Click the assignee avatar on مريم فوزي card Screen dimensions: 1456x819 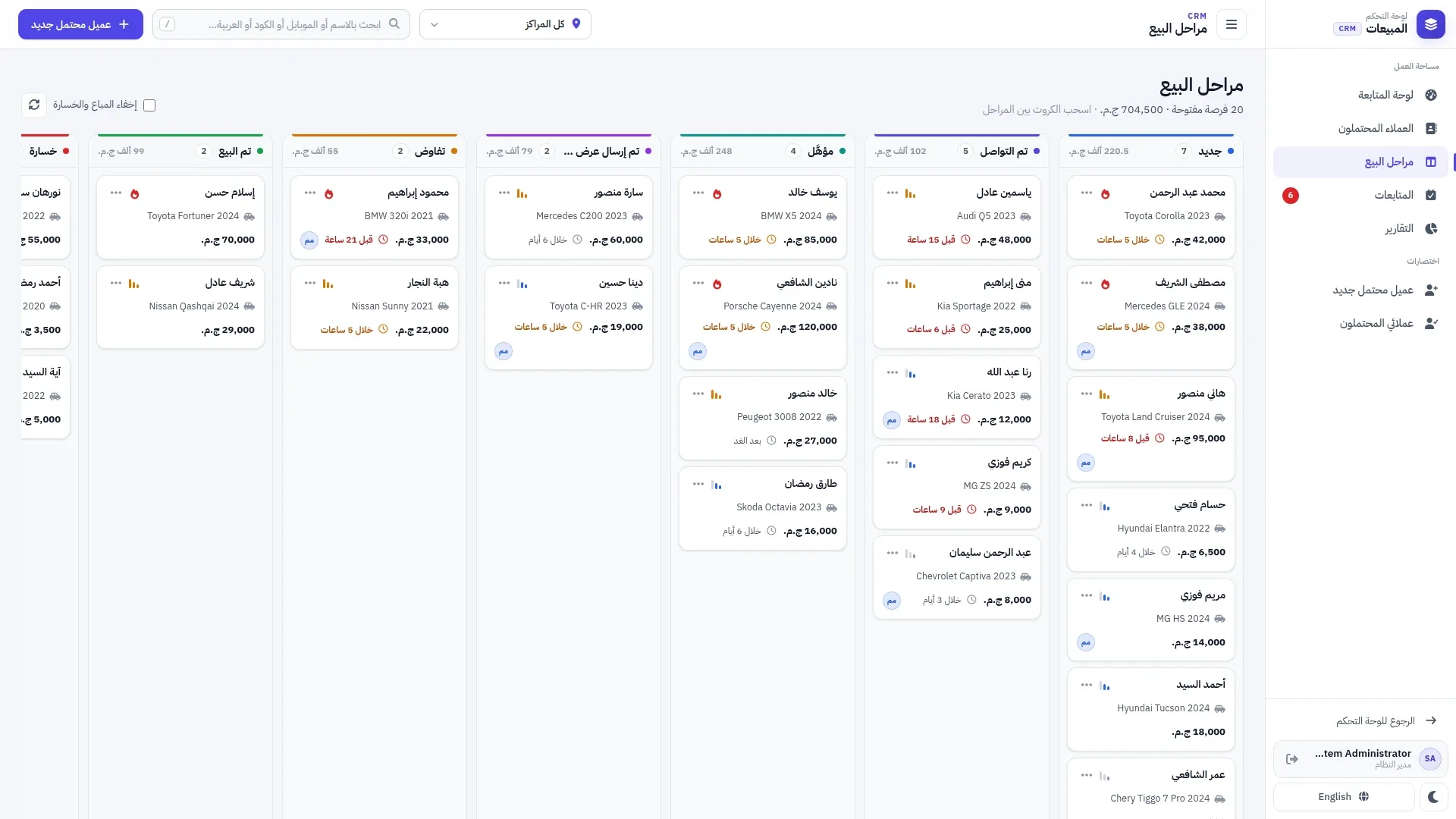[x=1086, y=643]
